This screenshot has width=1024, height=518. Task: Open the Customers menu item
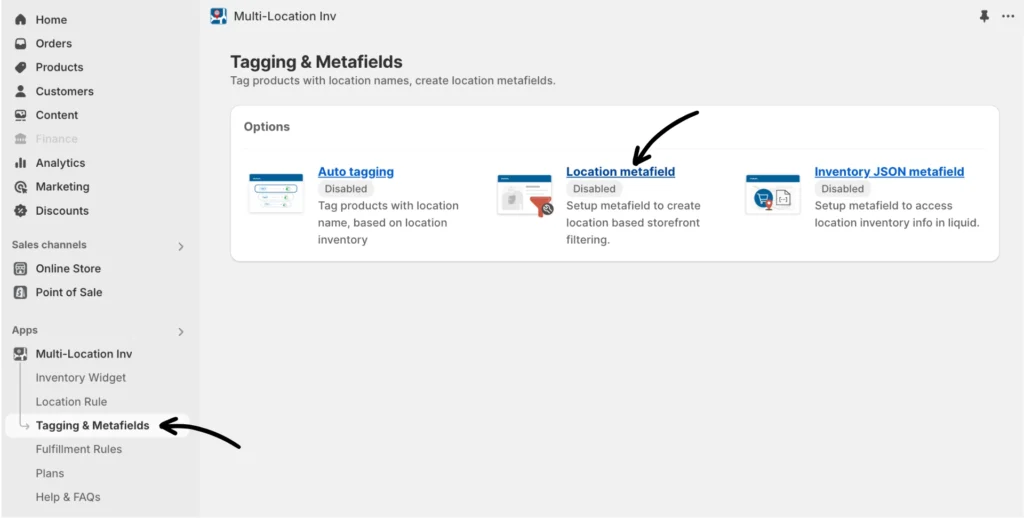pos(64,91)
